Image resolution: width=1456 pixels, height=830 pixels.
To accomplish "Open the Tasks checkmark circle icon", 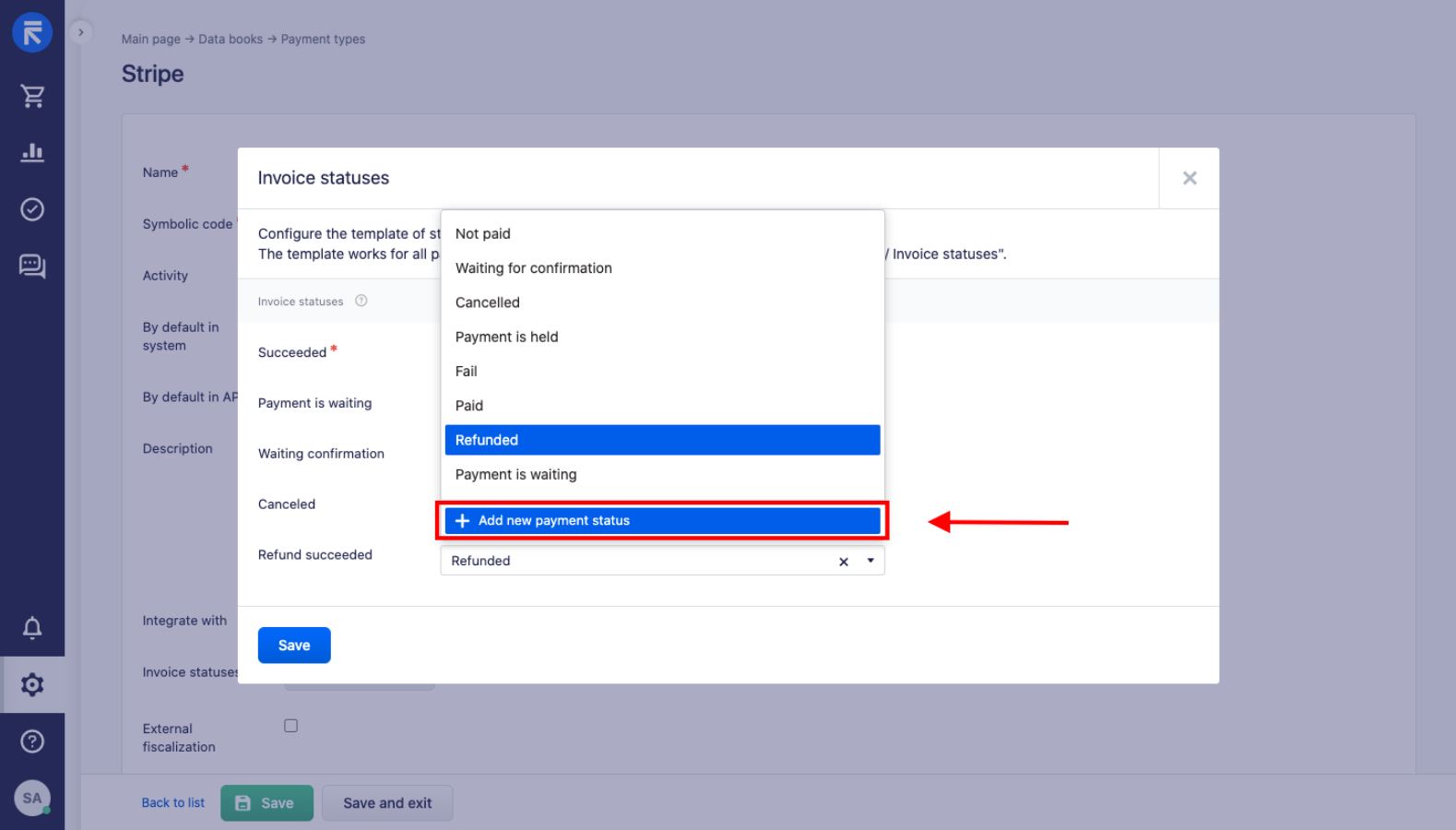I will [32, 209].
